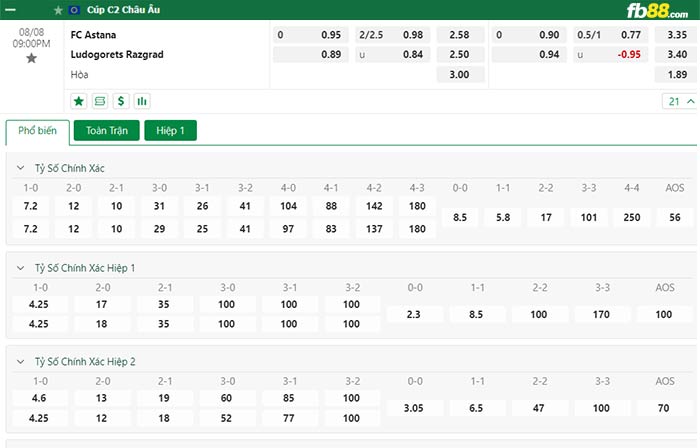Viewport: 700px width, 448px height.
Task: Select FC Astana win odds 2.58
Action: (x=460, y=35)
